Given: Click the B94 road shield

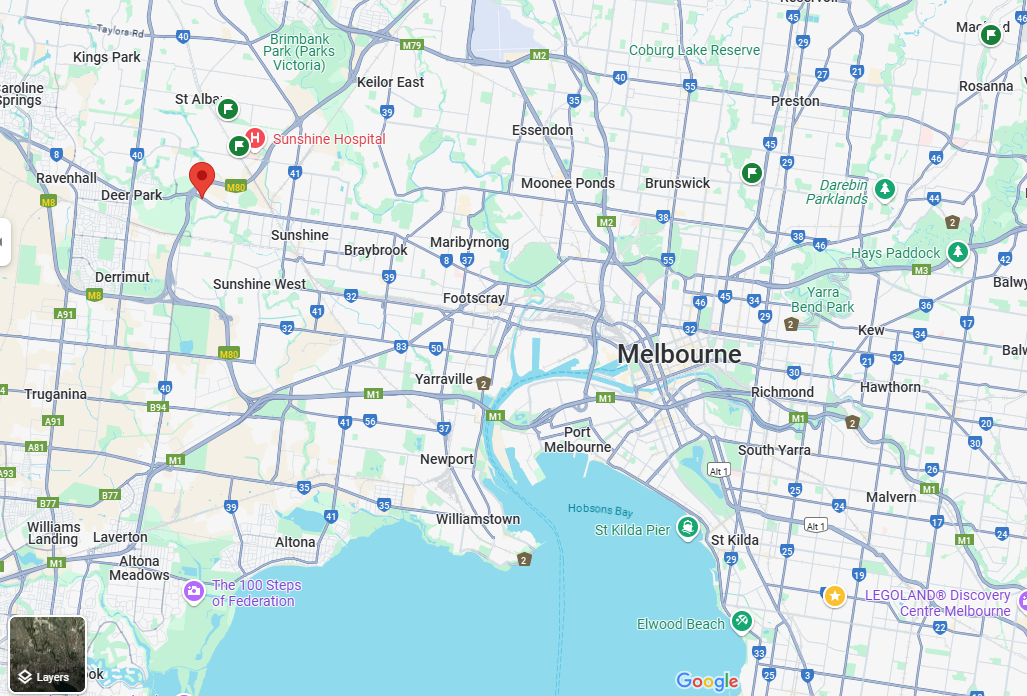Looking at the screenshot, I should coord(158,407).
